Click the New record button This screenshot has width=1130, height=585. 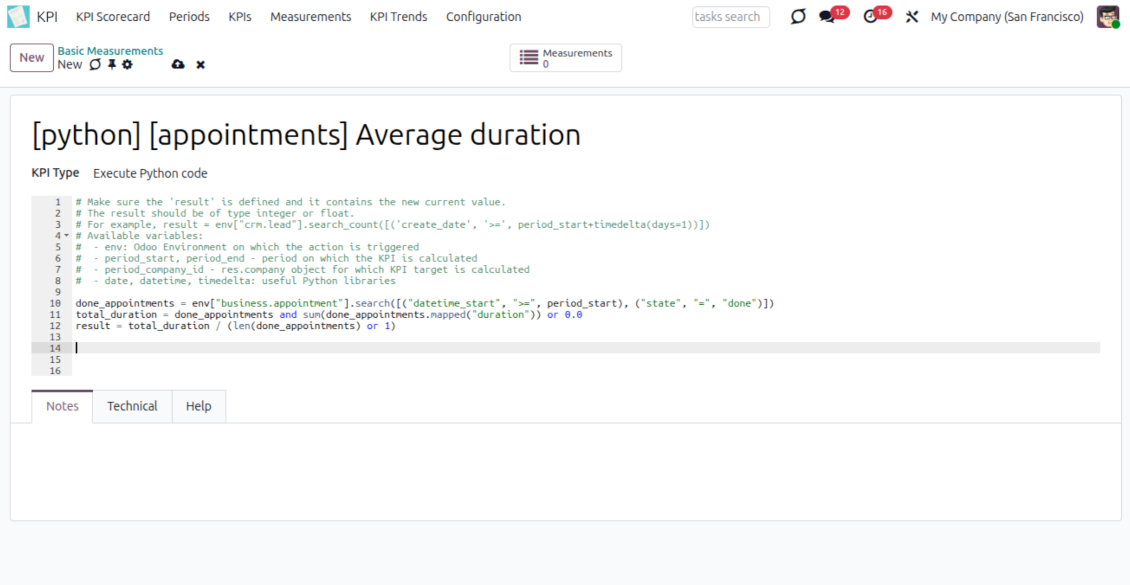(x=32, y=58)
